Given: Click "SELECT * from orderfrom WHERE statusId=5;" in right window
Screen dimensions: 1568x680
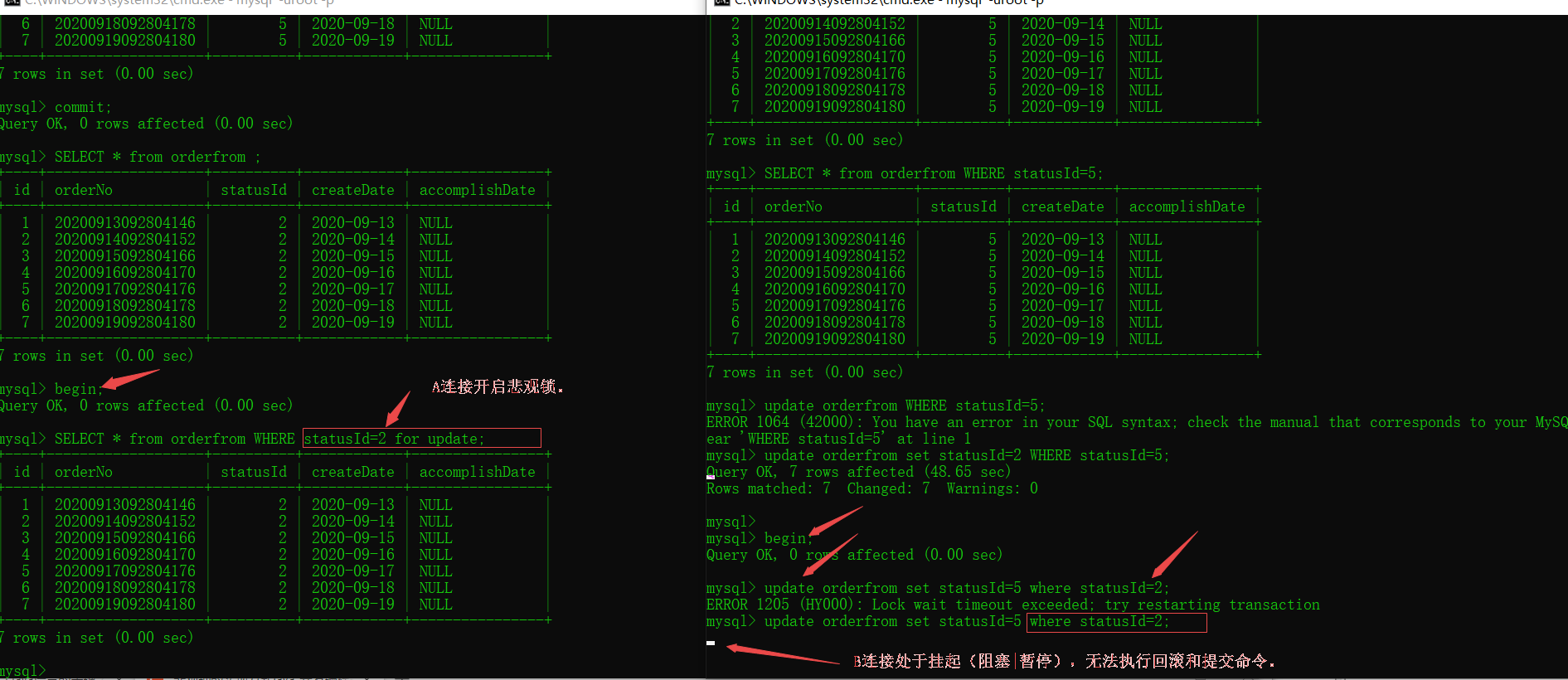Looking at the screenshot, I should 934,173.
